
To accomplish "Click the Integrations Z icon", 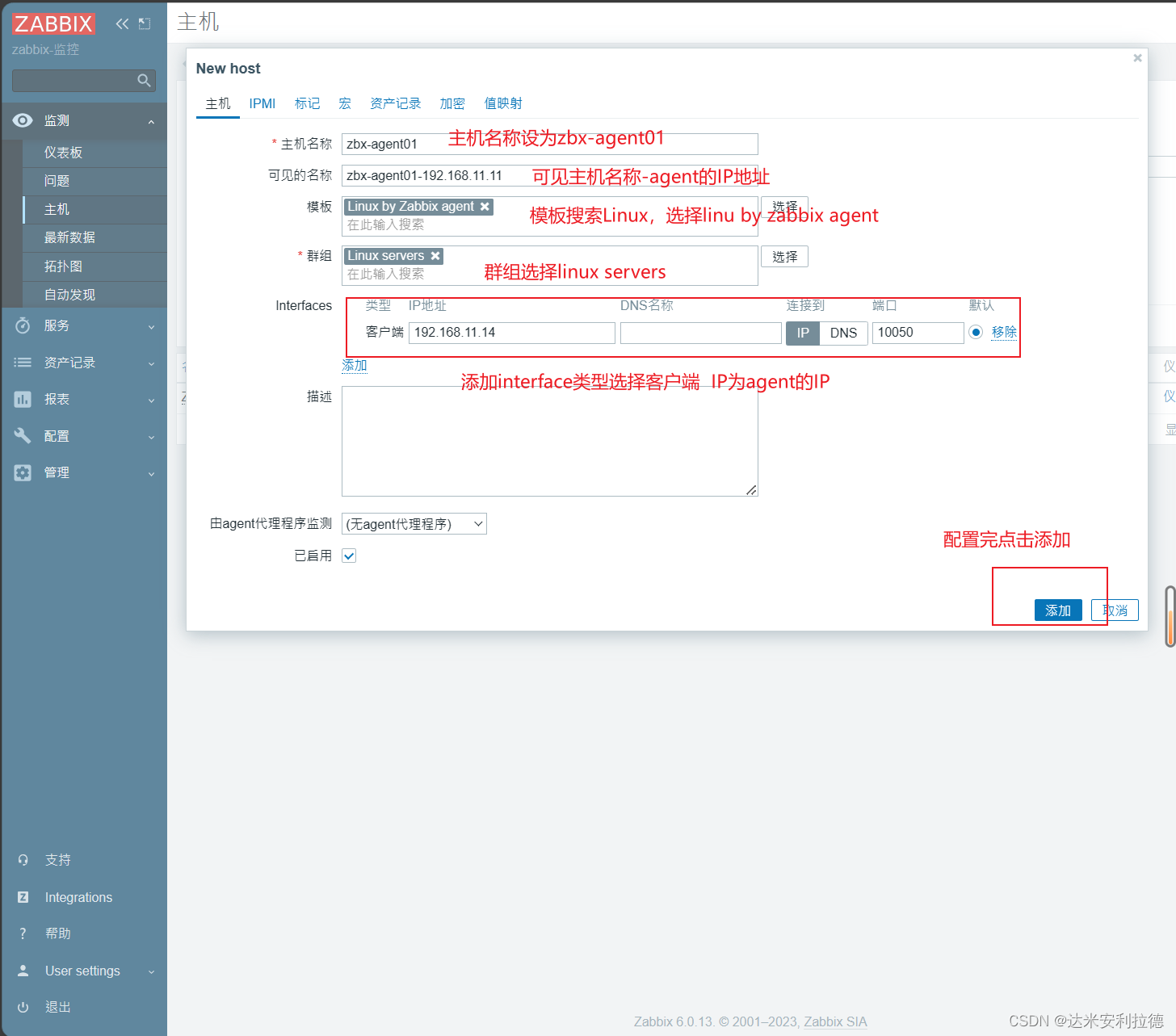I will 23,897.
